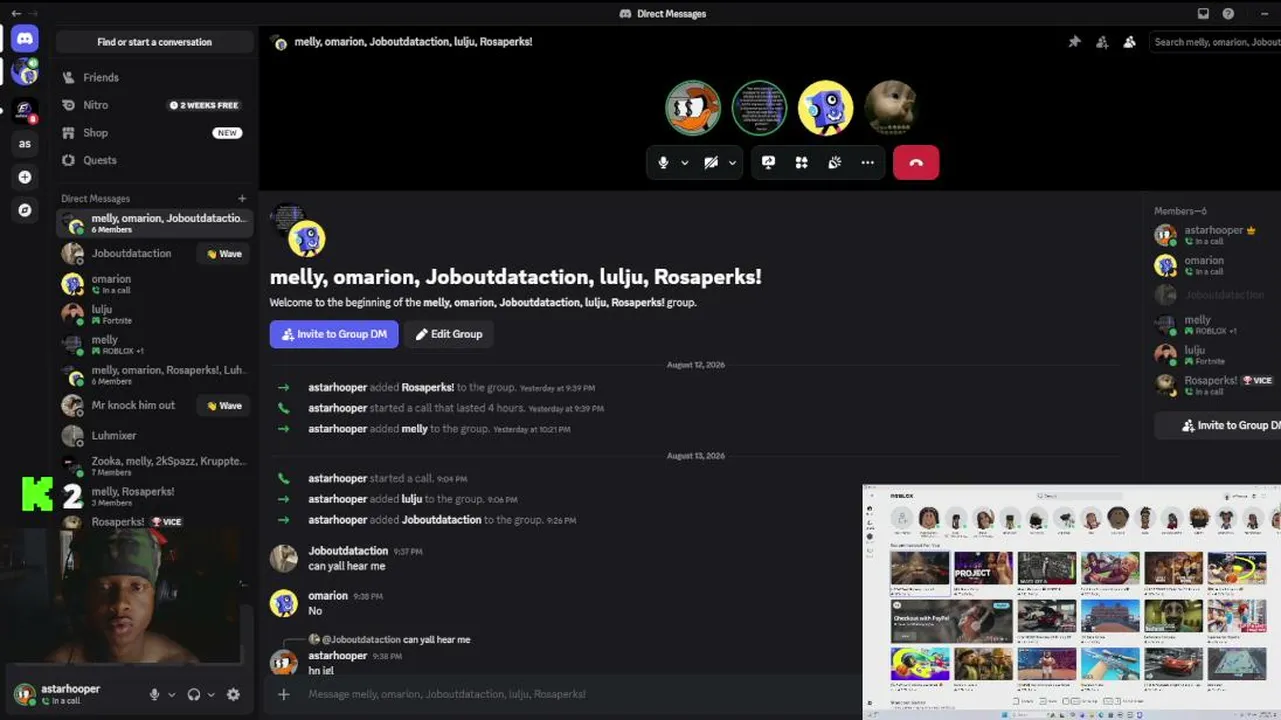1281x720 pixels.
Task: Click Edit Group button
Action: click(449, 334)
